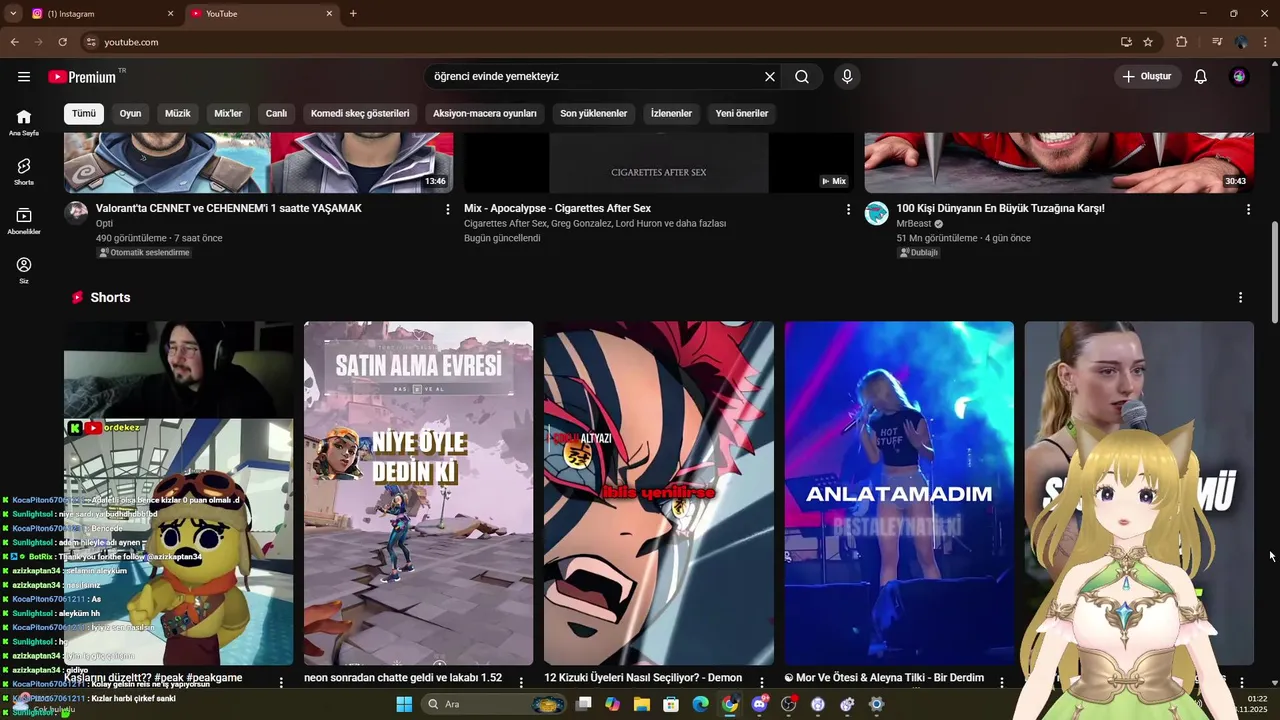Image resolution: width=1280 pixels, height=720 pixels.
Task: Run search with the magnifier button
Action: tap(802, 77)
